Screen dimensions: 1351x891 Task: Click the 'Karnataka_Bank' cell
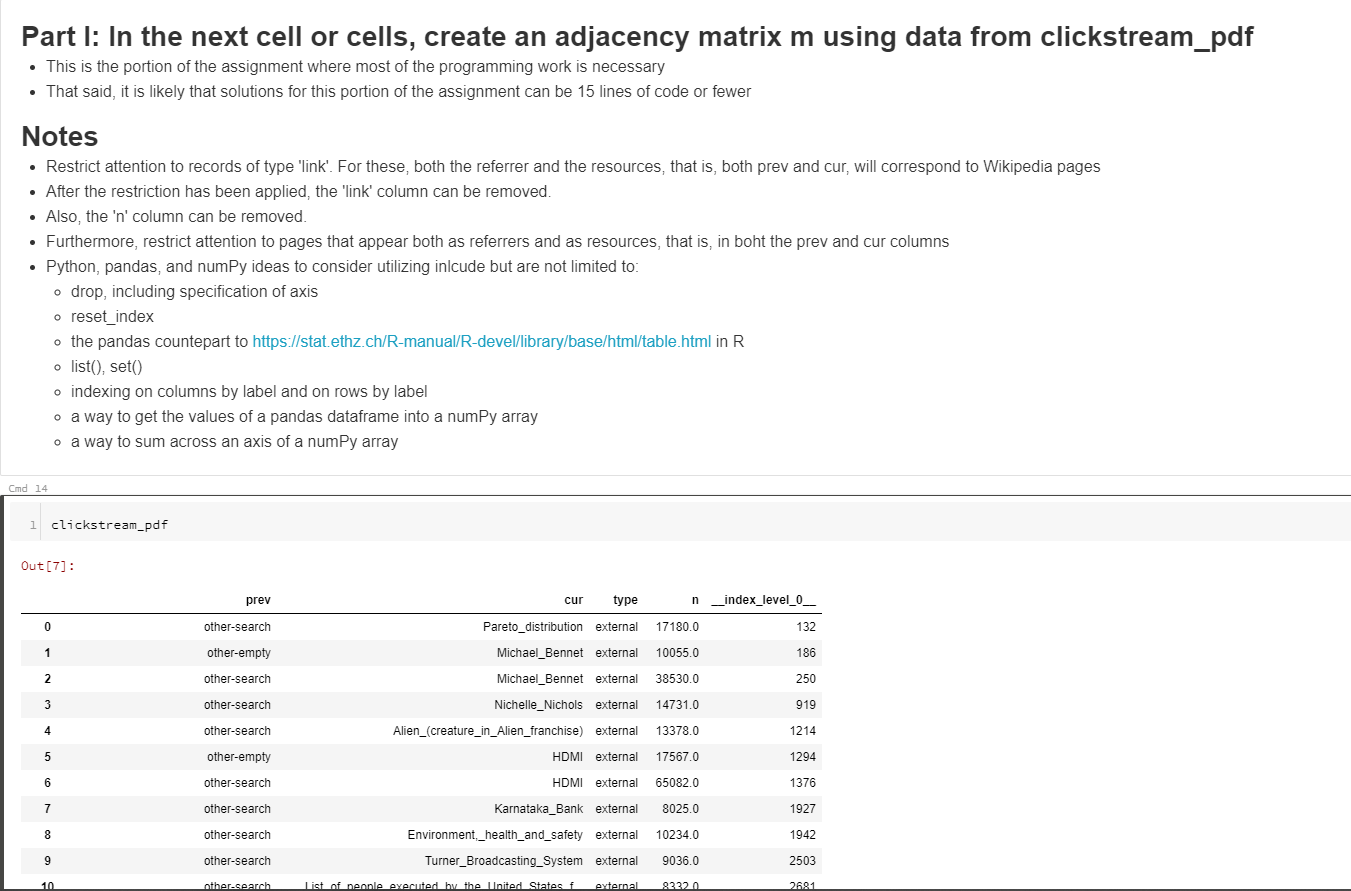[x=539, y=809]
